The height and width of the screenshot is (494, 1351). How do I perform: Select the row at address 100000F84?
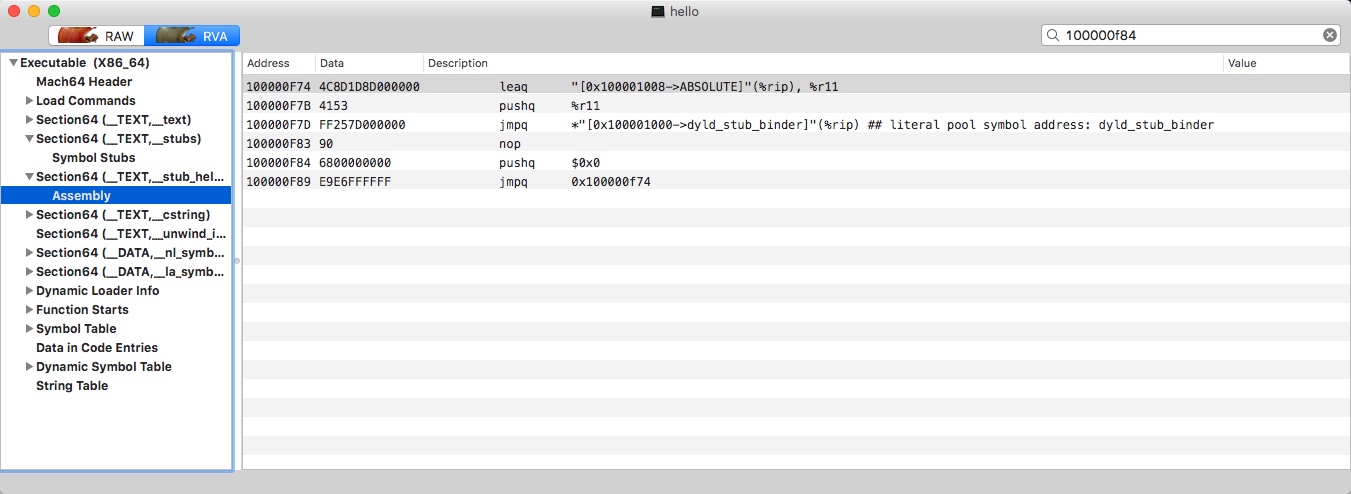[795, 163]
